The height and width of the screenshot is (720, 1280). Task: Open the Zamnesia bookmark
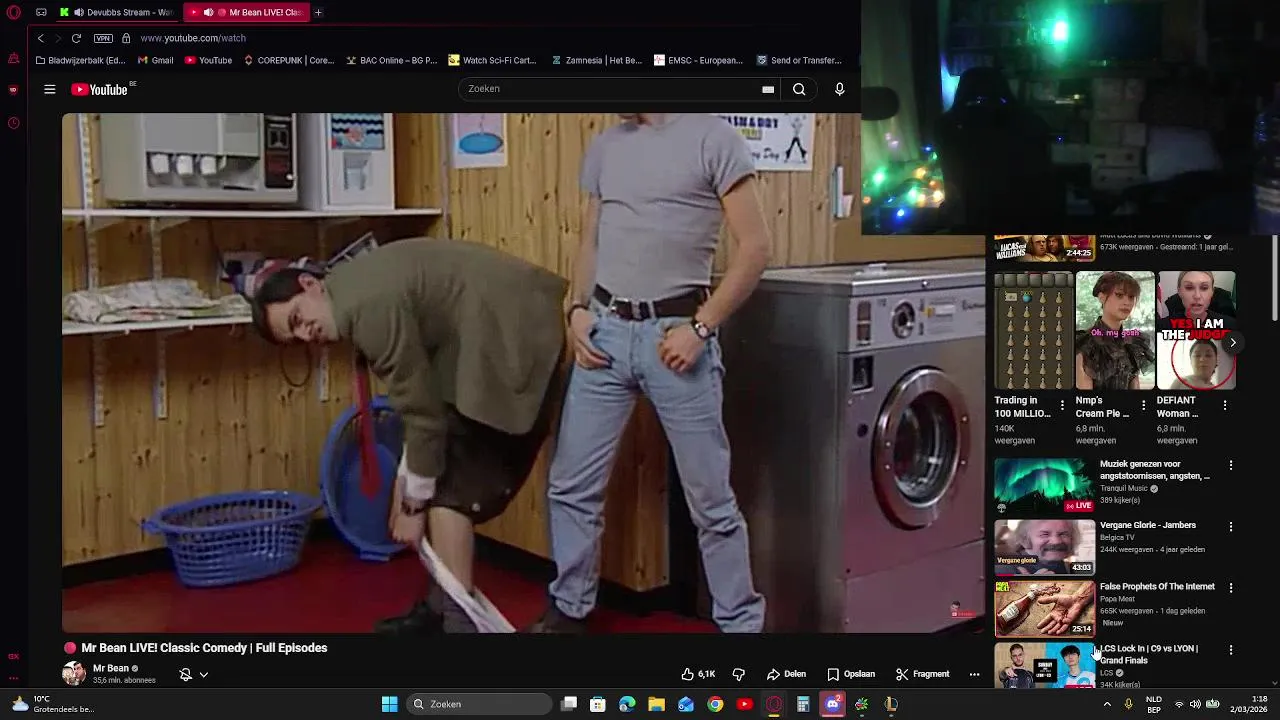click(x=597, y=60)
